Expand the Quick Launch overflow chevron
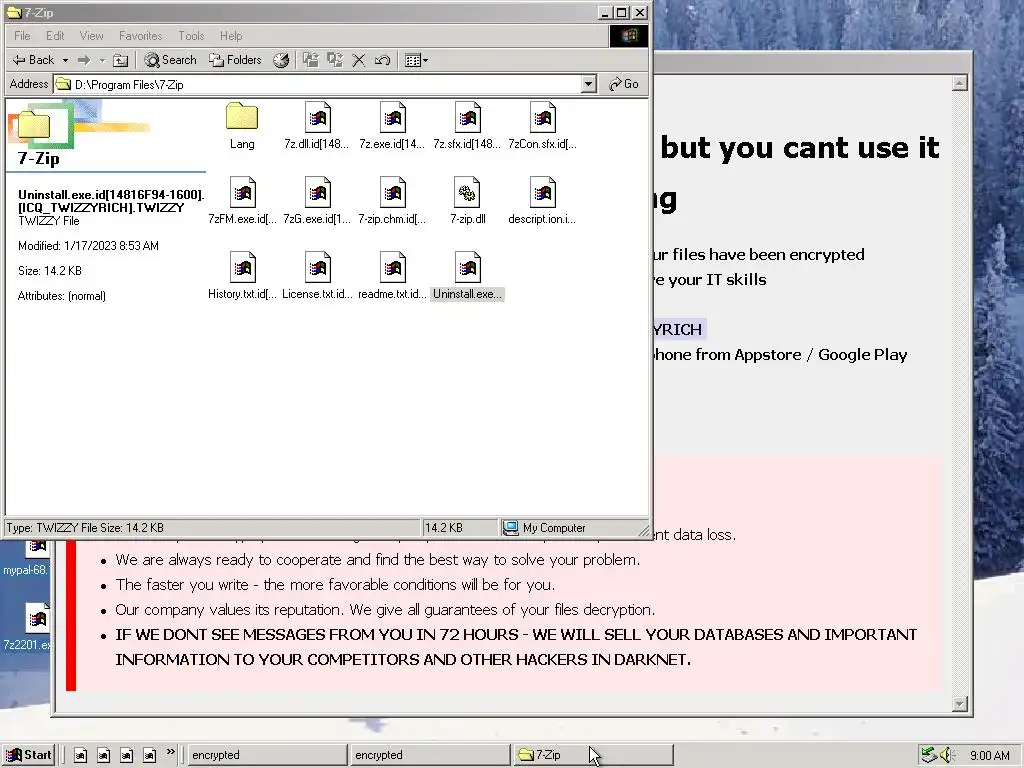1024x768 pixels. pos(170,752)
